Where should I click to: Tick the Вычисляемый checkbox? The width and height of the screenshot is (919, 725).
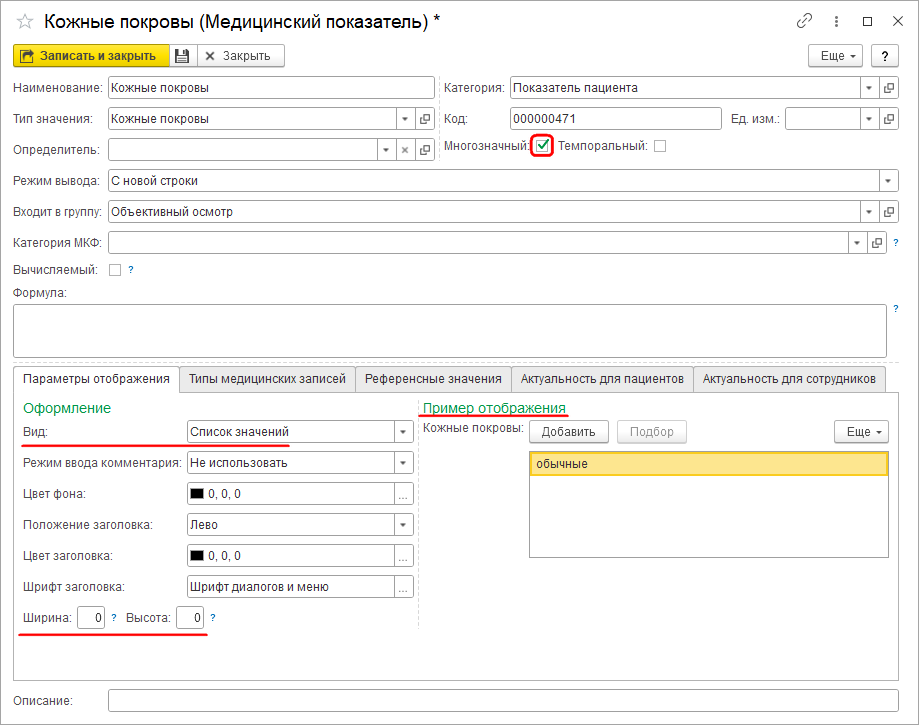click(115, 270)
